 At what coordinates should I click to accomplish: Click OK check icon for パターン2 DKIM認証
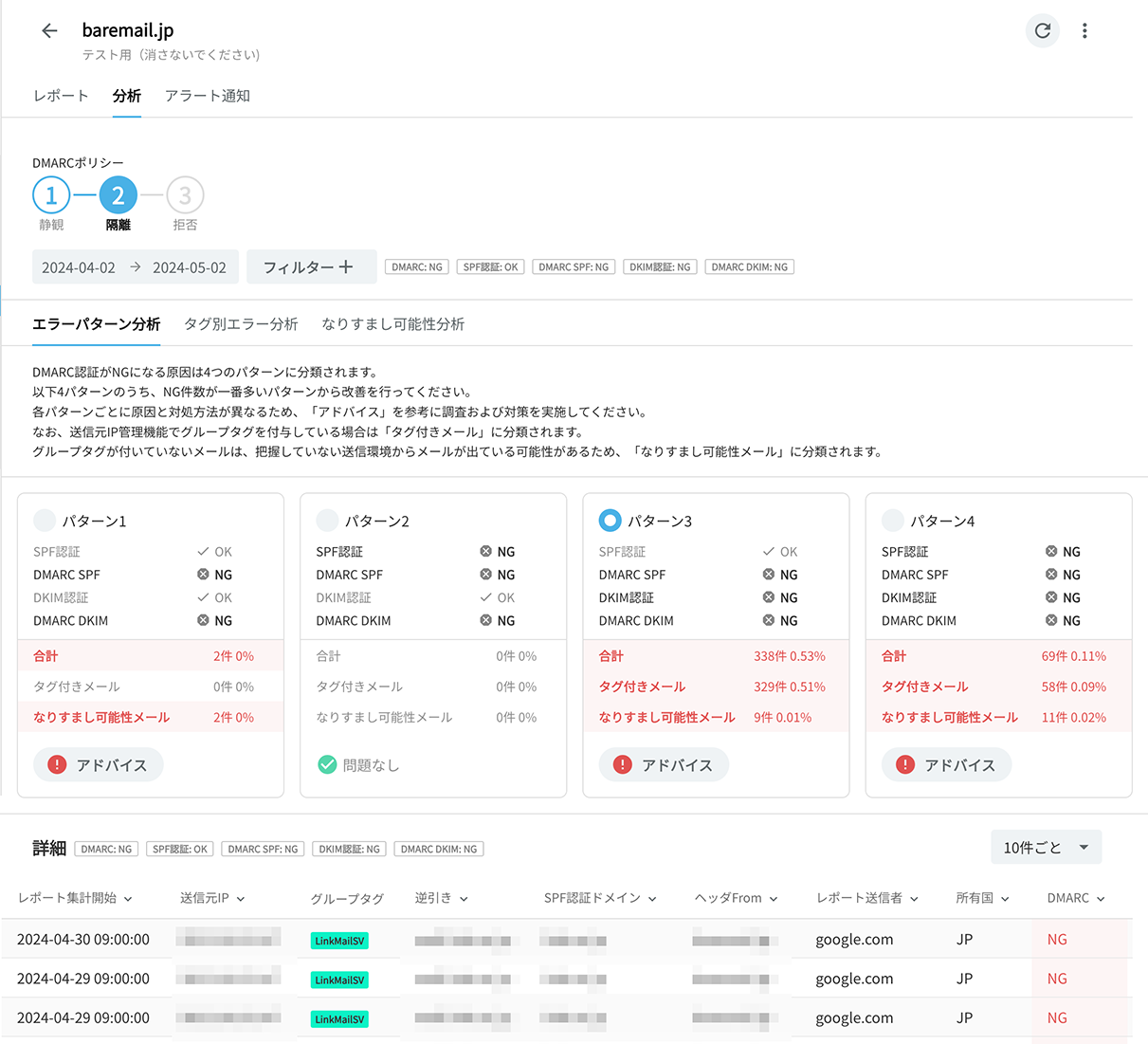pyautogui.click(x=485, y=597)
